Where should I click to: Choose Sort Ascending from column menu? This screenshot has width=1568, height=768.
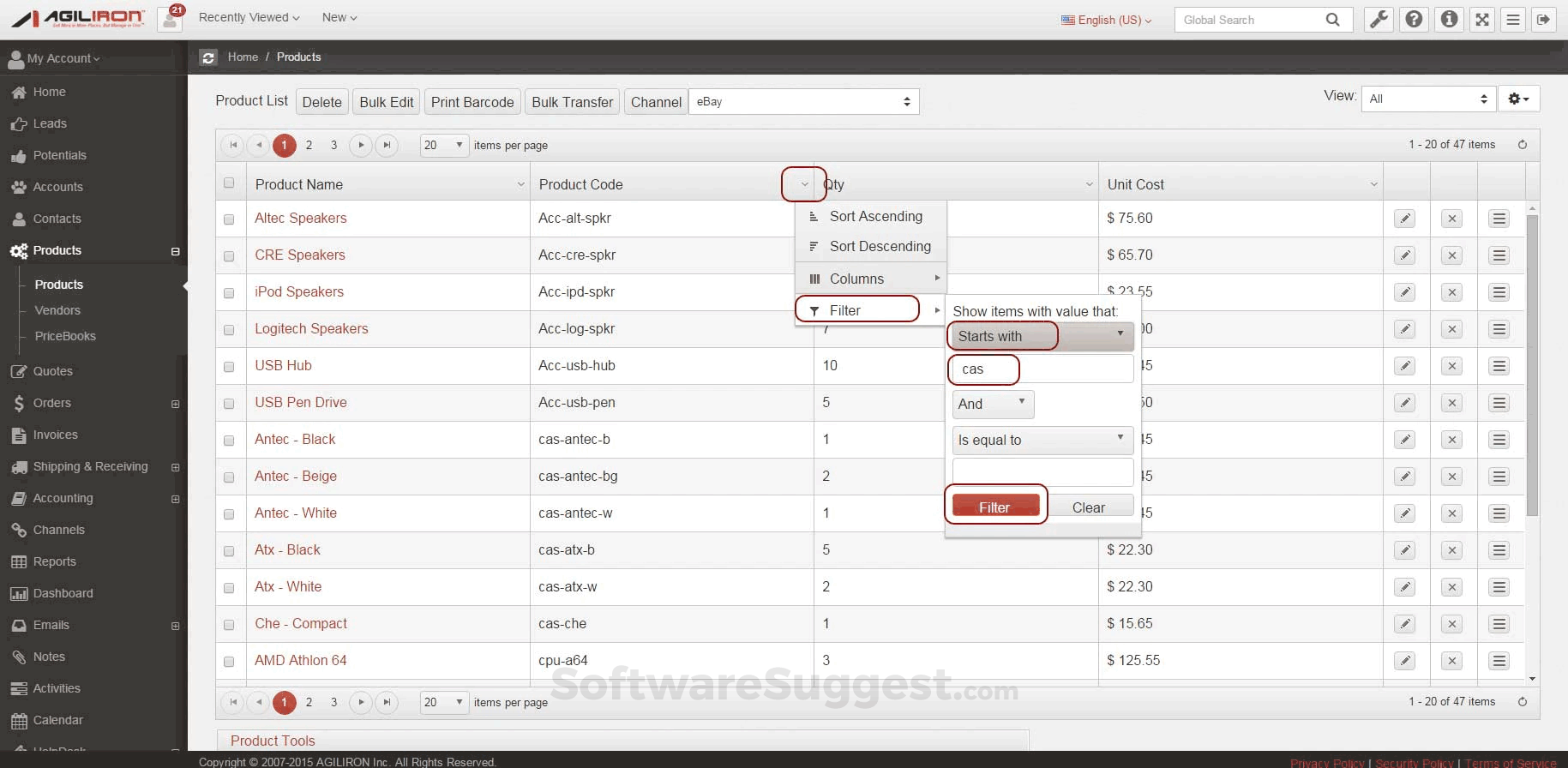[875, 217]
